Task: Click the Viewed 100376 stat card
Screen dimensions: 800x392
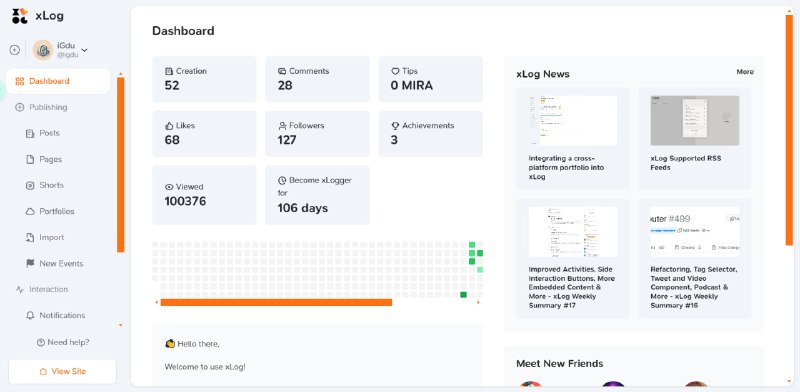Action: [x=204, y=195]
